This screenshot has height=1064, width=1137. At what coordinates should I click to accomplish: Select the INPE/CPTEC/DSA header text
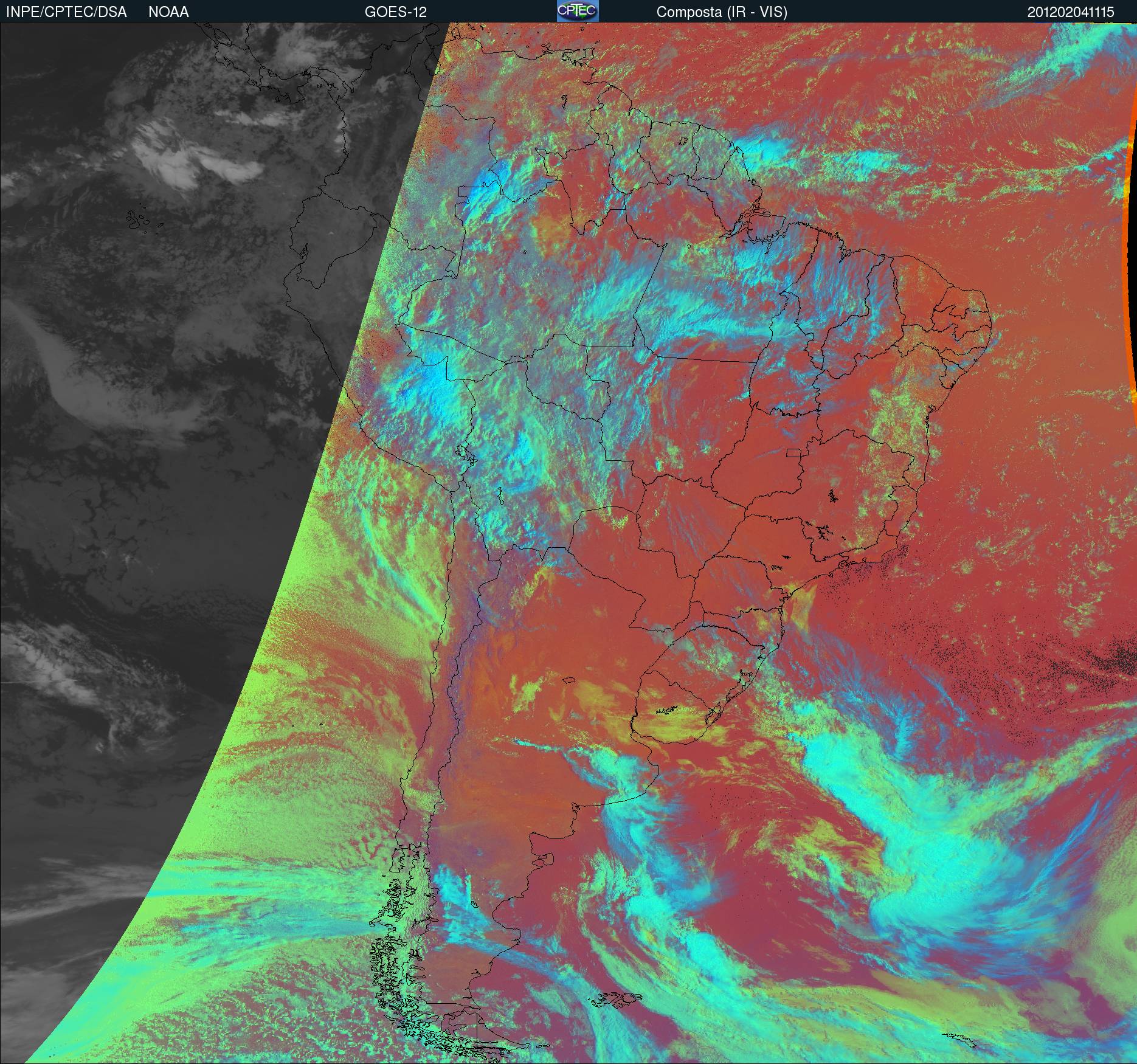coord(66,12)
